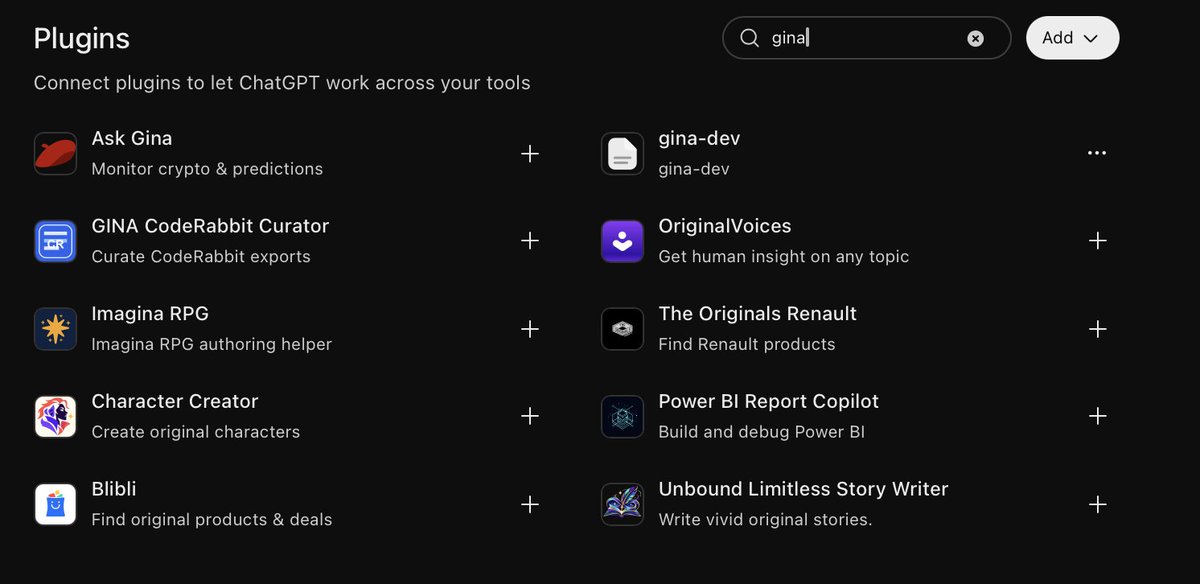The height and width of the screenshot is (584, 1200).
Task: Click the Blibli shopping bag icon
Action: pyautogui.click(x=56, y=504)
